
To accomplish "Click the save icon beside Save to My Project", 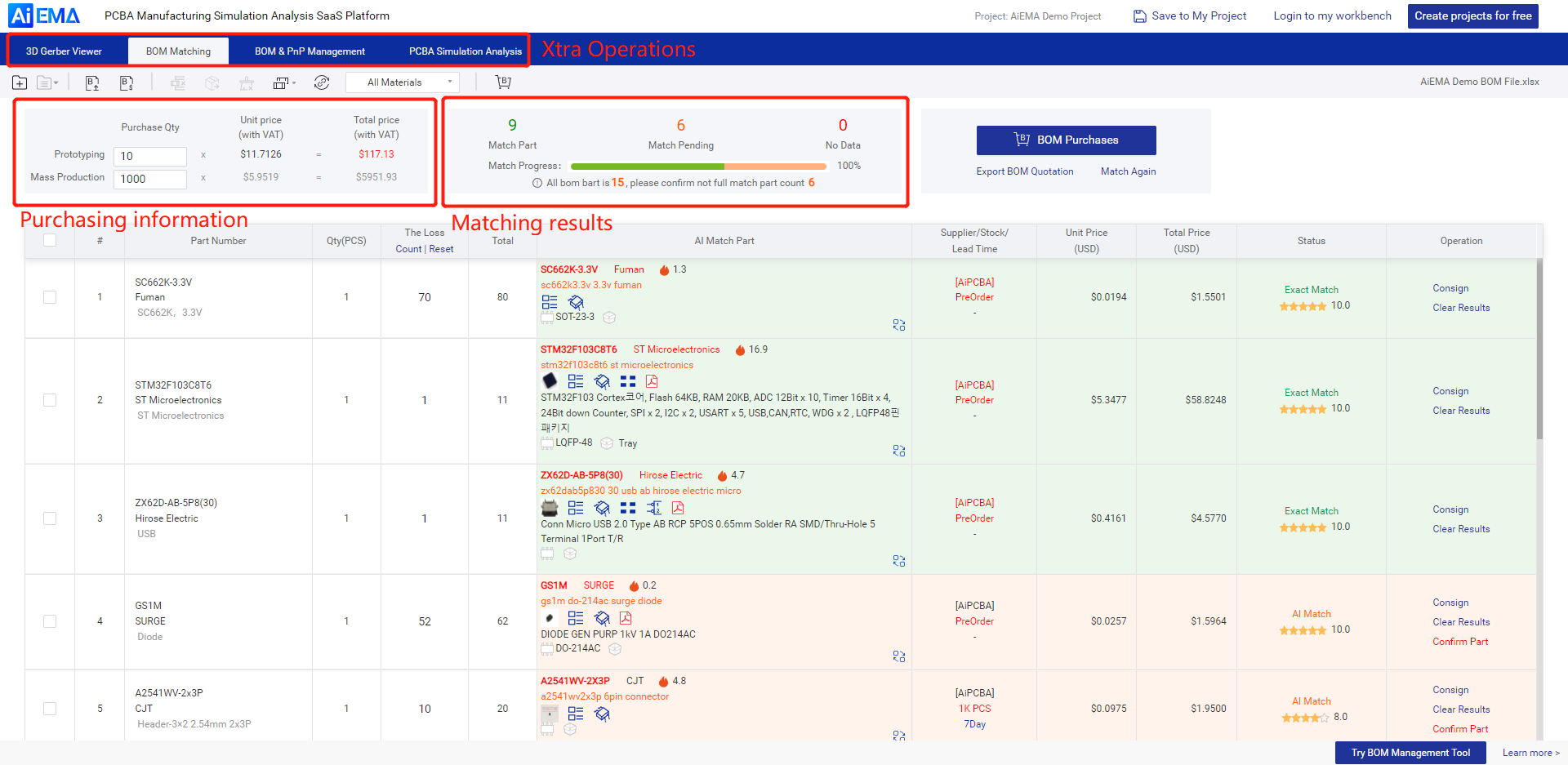I will tap(1140, 16).
